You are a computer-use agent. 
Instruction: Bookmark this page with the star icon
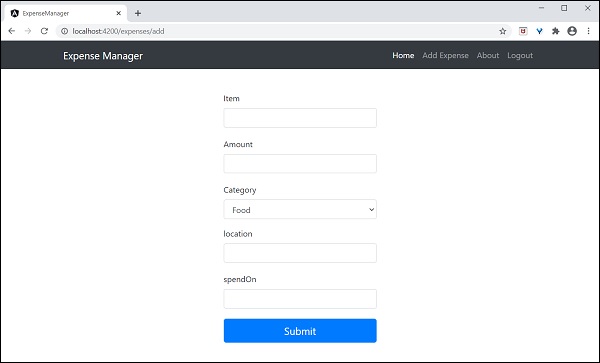[x=502, y=31]
